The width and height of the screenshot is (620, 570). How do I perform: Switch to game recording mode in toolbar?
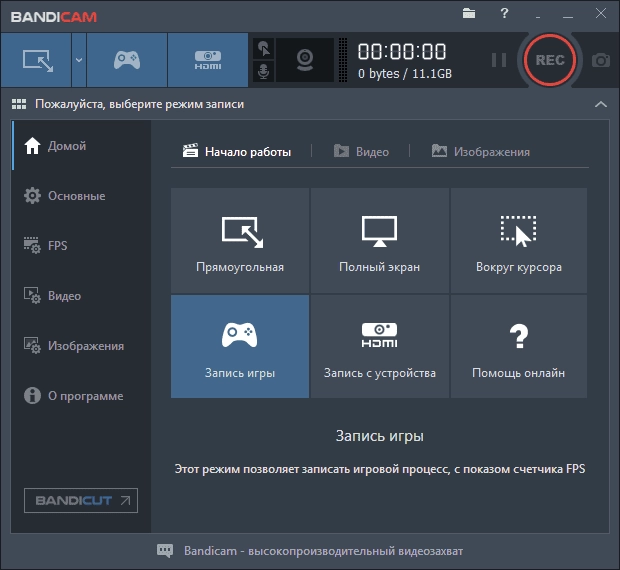pos(127,60)
